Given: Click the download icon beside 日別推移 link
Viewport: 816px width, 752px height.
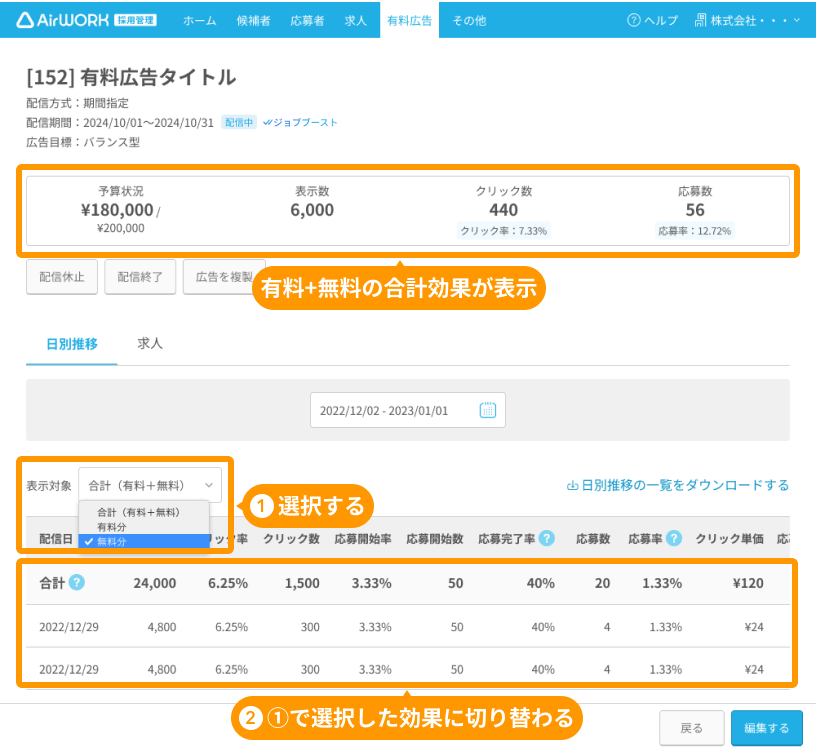Looking at the screenshot, I should [572, 486].
